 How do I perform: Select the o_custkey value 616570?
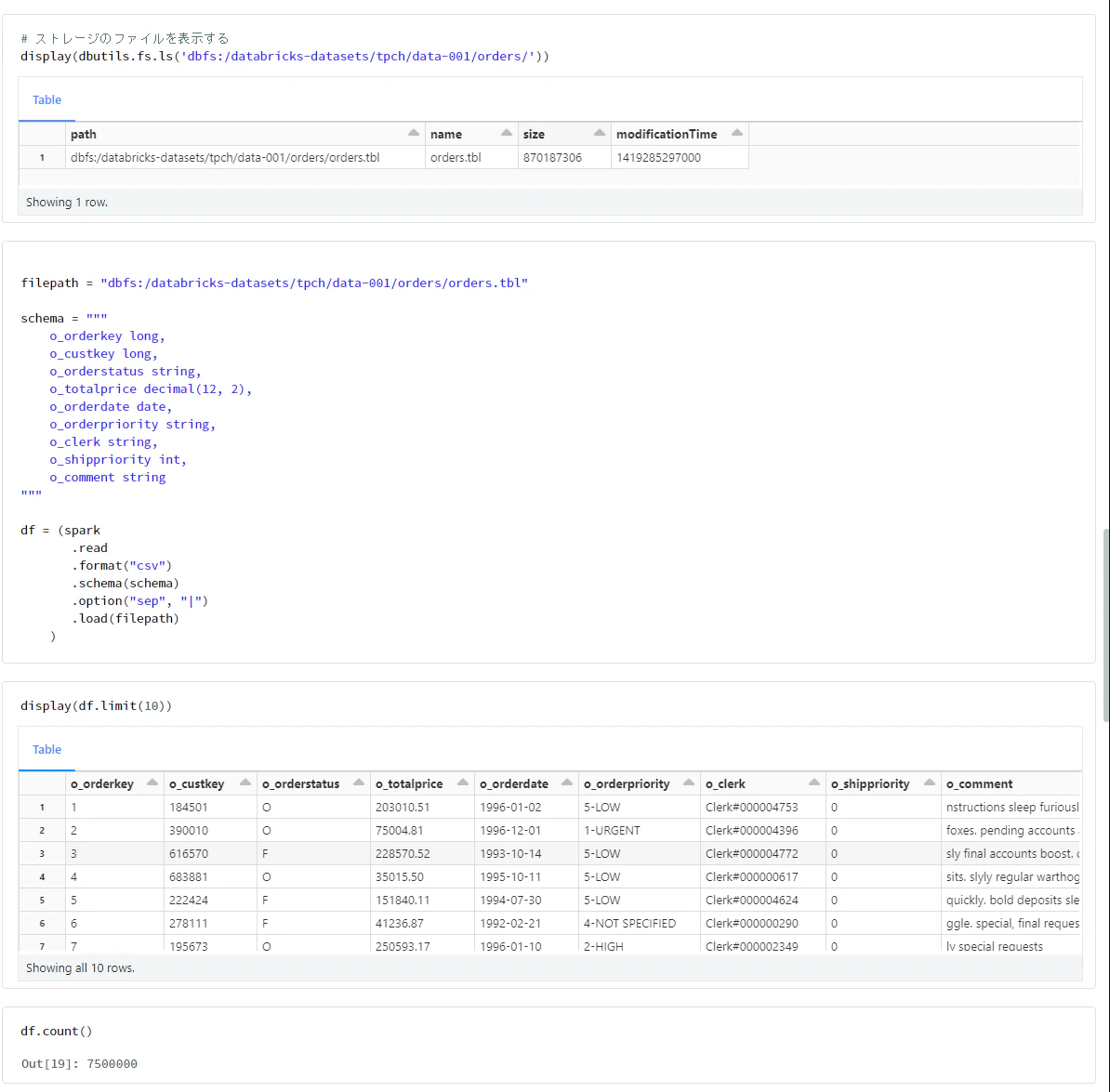click(x=210, y=854)
